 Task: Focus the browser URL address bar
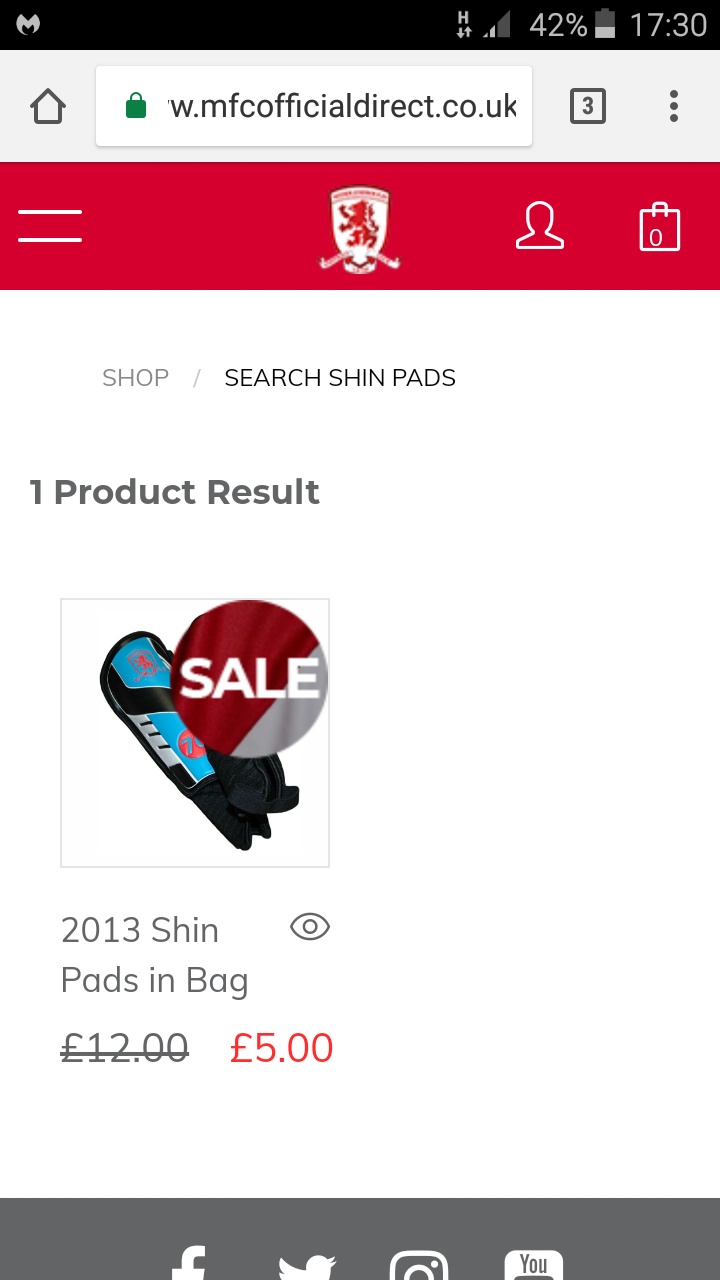[314, 106]
